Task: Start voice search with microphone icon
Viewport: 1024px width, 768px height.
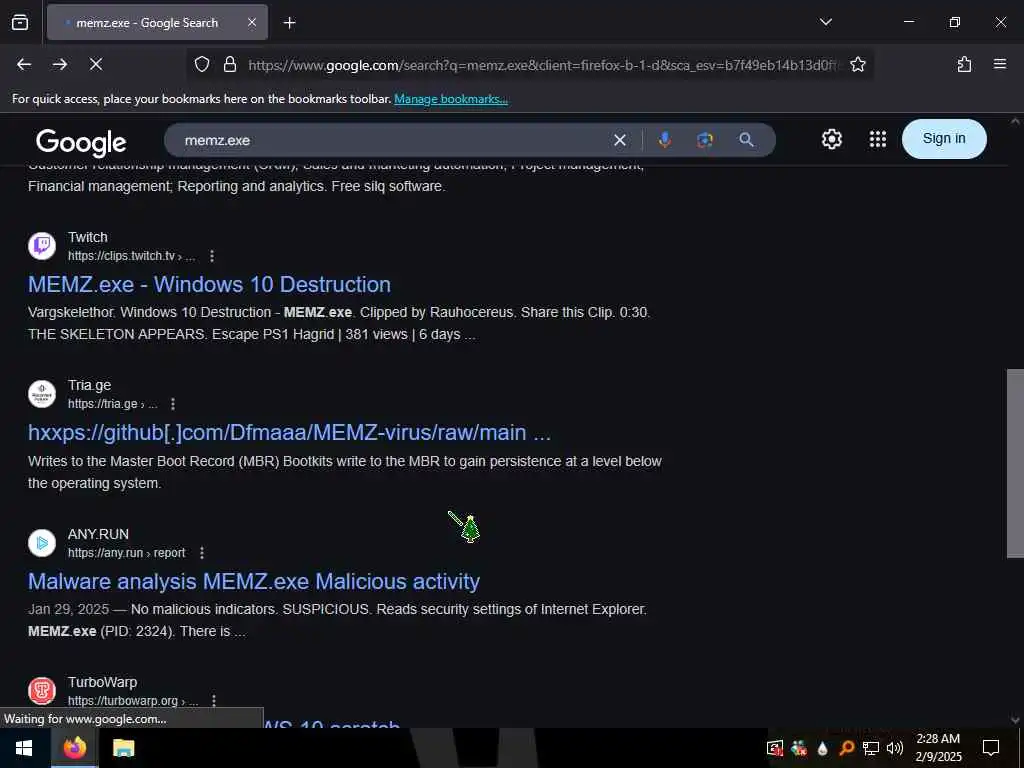Action: coord(665,140)
